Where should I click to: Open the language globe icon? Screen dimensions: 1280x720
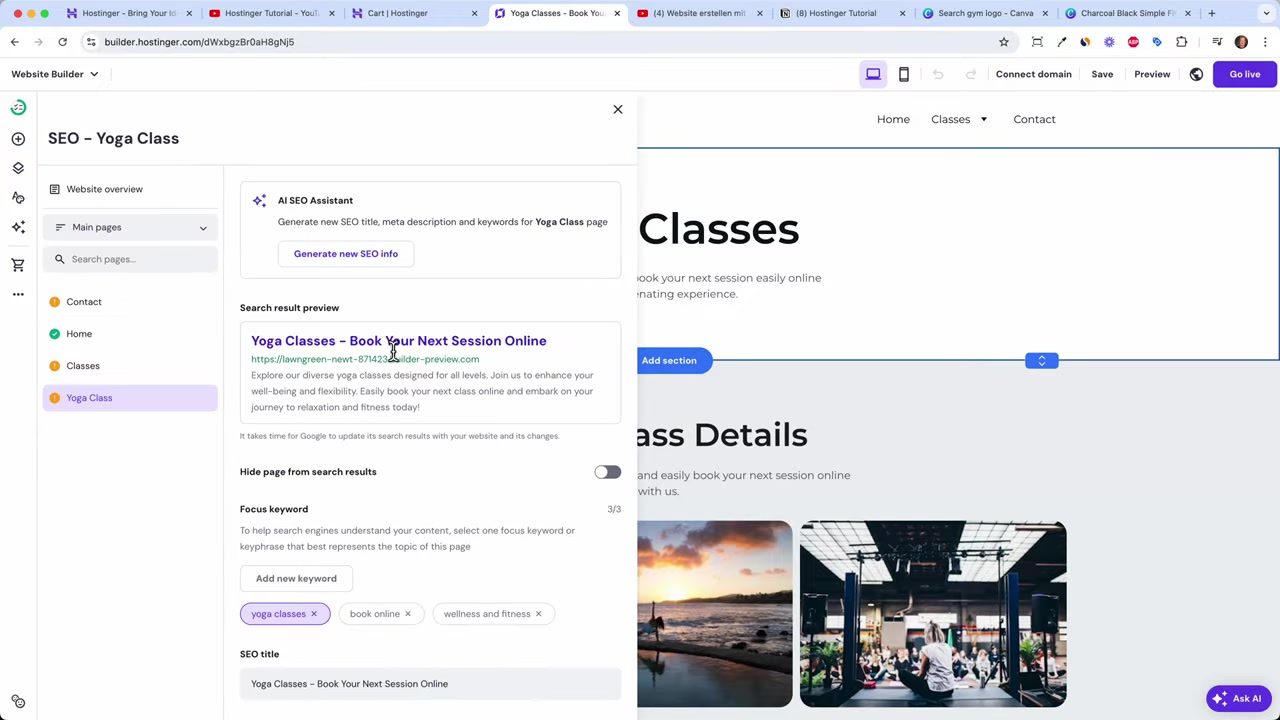coord(1196,74)
